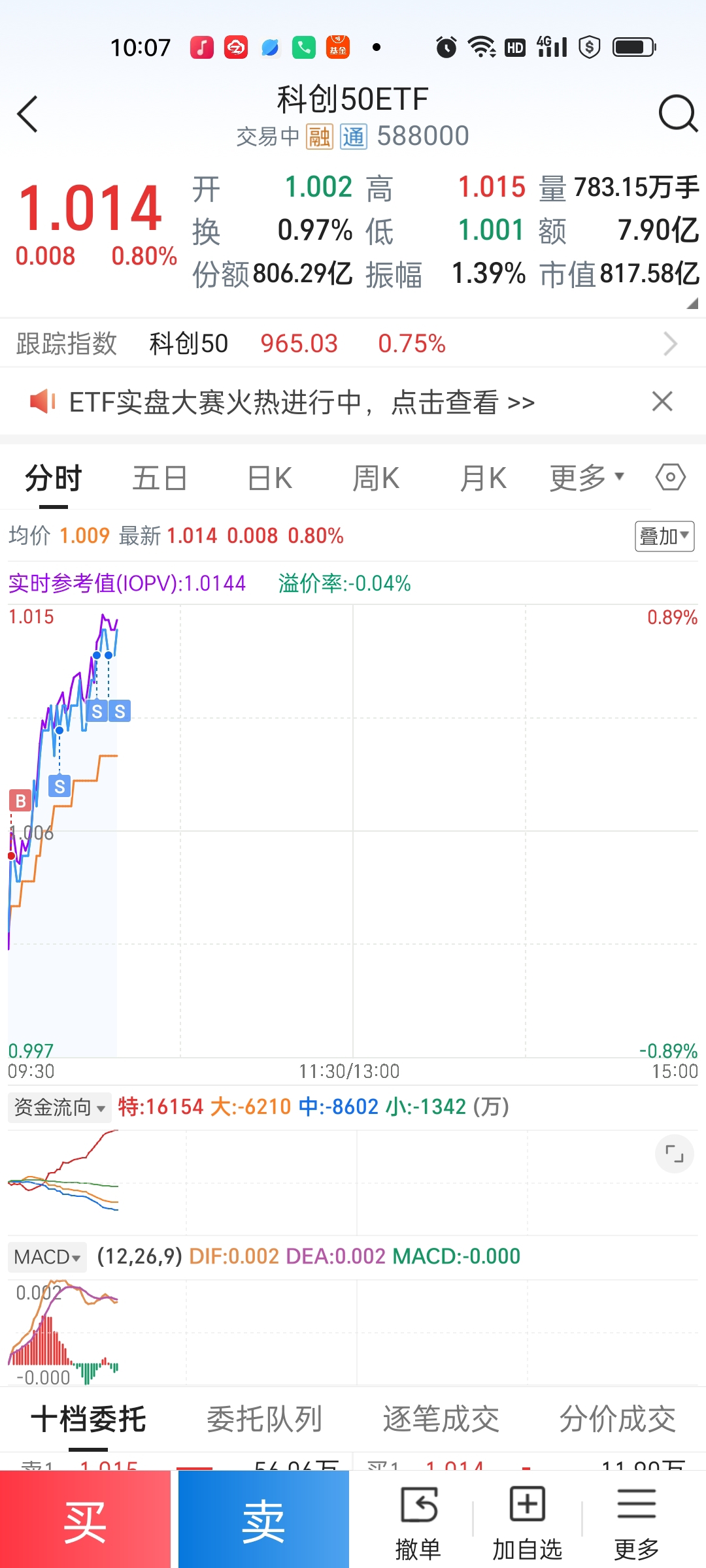Screen dimensions: 706x1568
Task: Dismiss the ETF contest banner
Action: pyautogui.click(x=662, y=401)
